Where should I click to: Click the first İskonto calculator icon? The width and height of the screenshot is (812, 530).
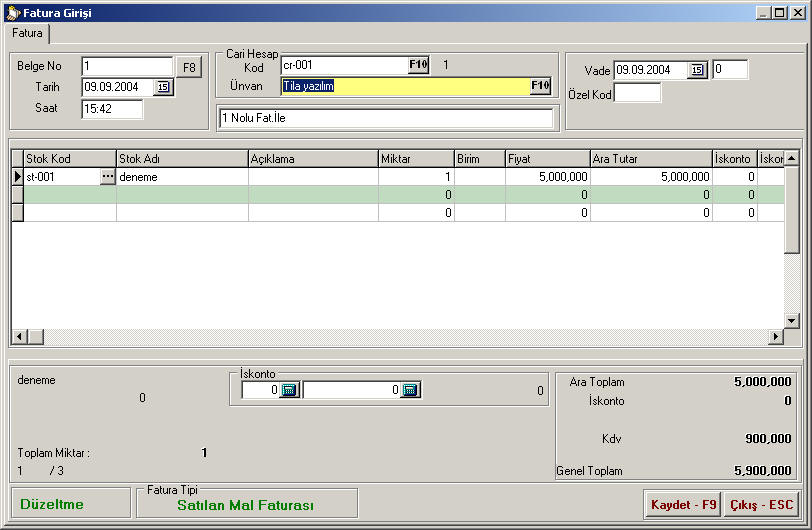[289, 390]
